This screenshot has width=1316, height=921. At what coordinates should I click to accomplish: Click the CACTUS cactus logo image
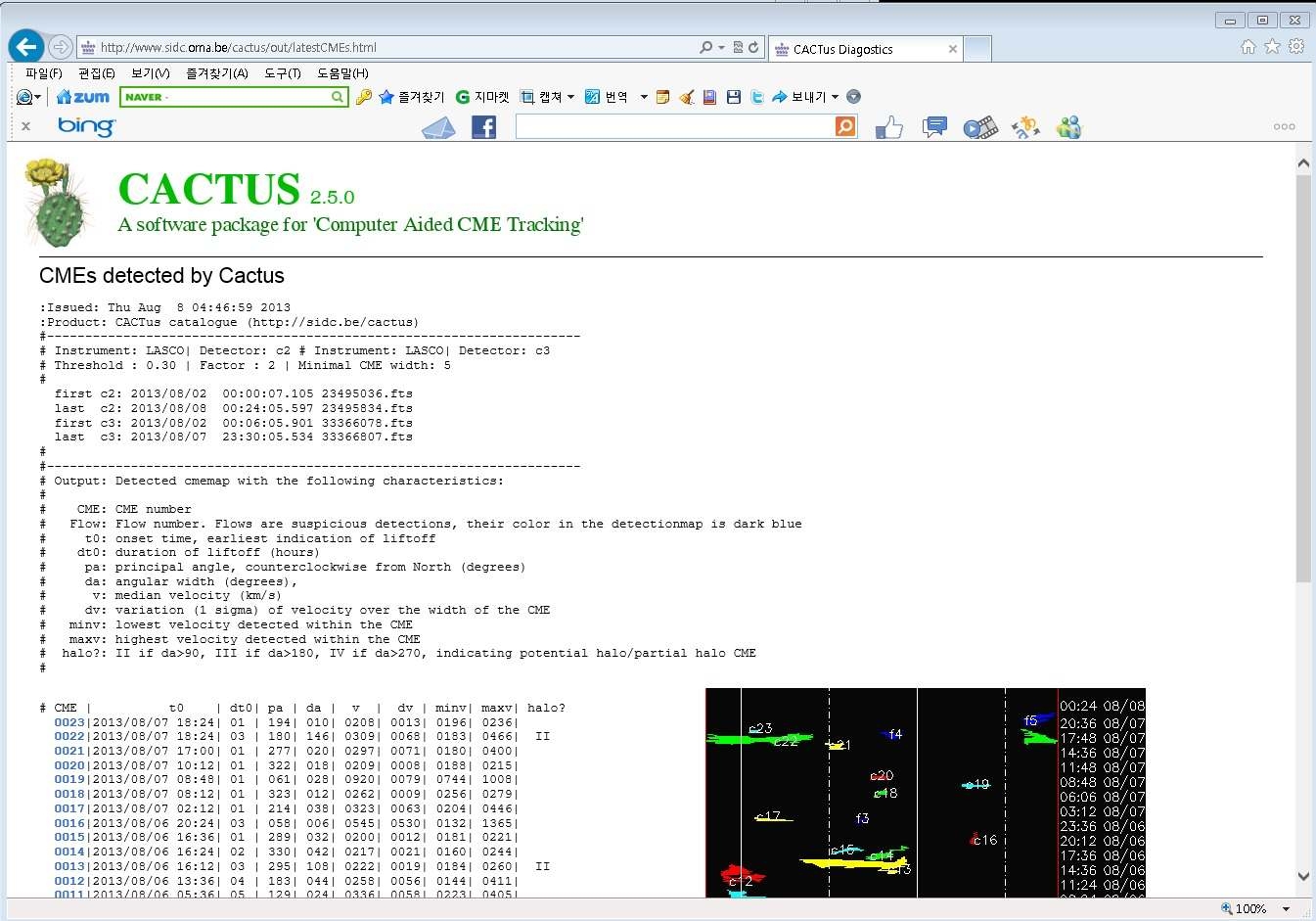click(x=61, y=203)
